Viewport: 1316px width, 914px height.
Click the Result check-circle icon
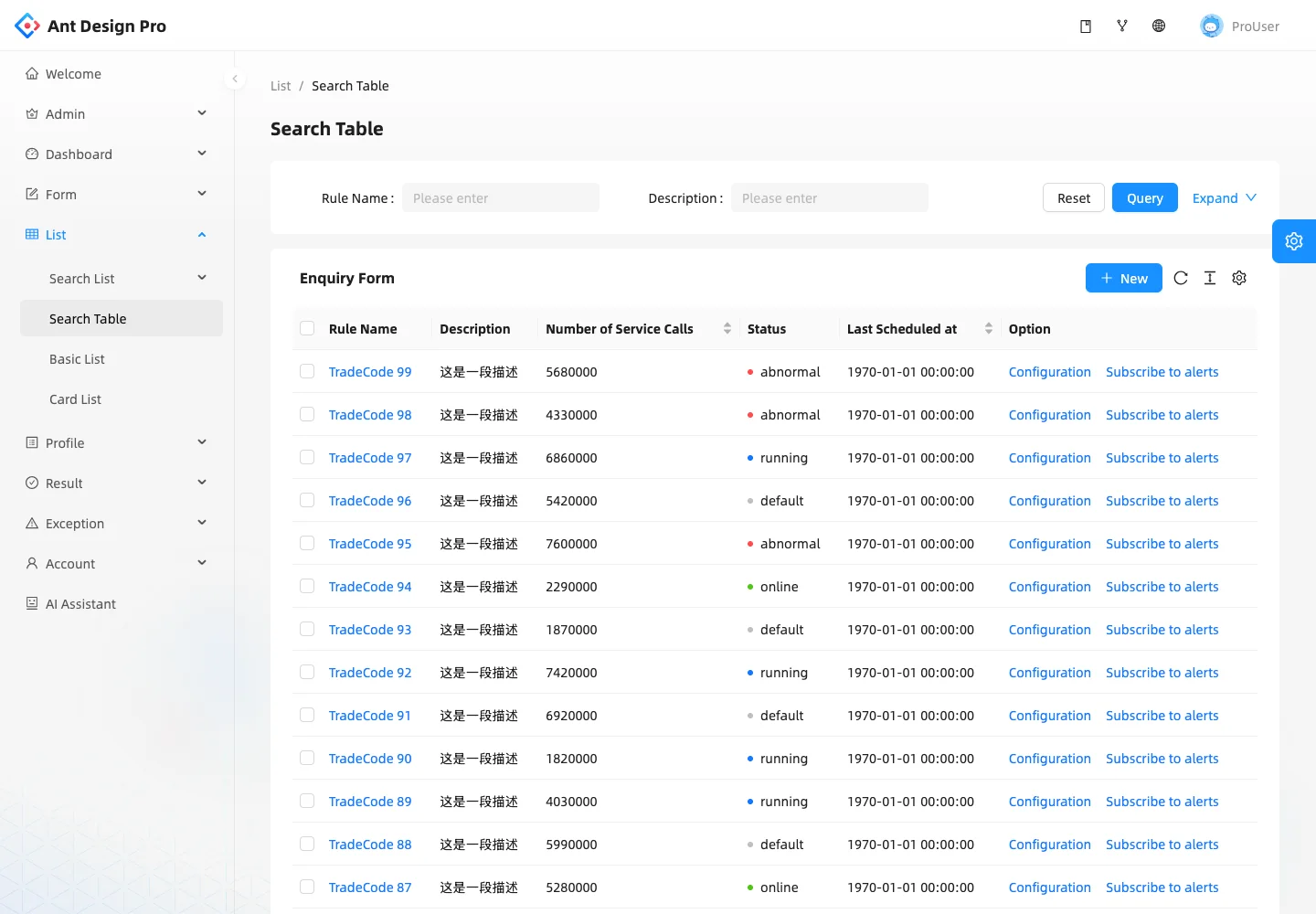click(x=32, y=484)
